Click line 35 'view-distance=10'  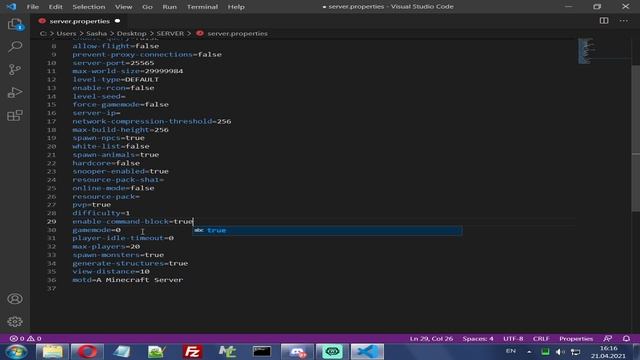pos(111,271)
